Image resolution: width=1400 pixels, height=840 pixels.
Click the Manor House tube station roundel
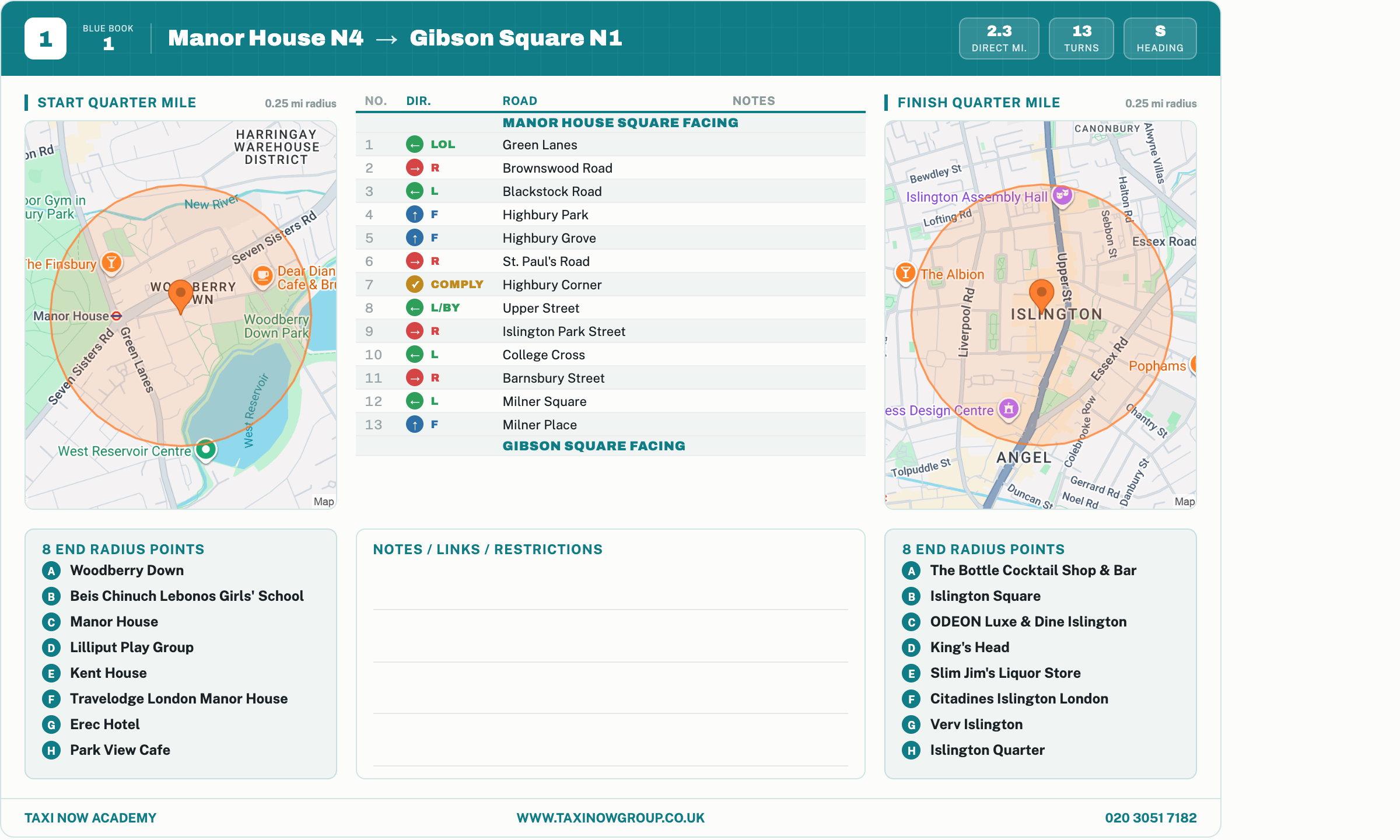pyautogui.click(x=116, y=316)
